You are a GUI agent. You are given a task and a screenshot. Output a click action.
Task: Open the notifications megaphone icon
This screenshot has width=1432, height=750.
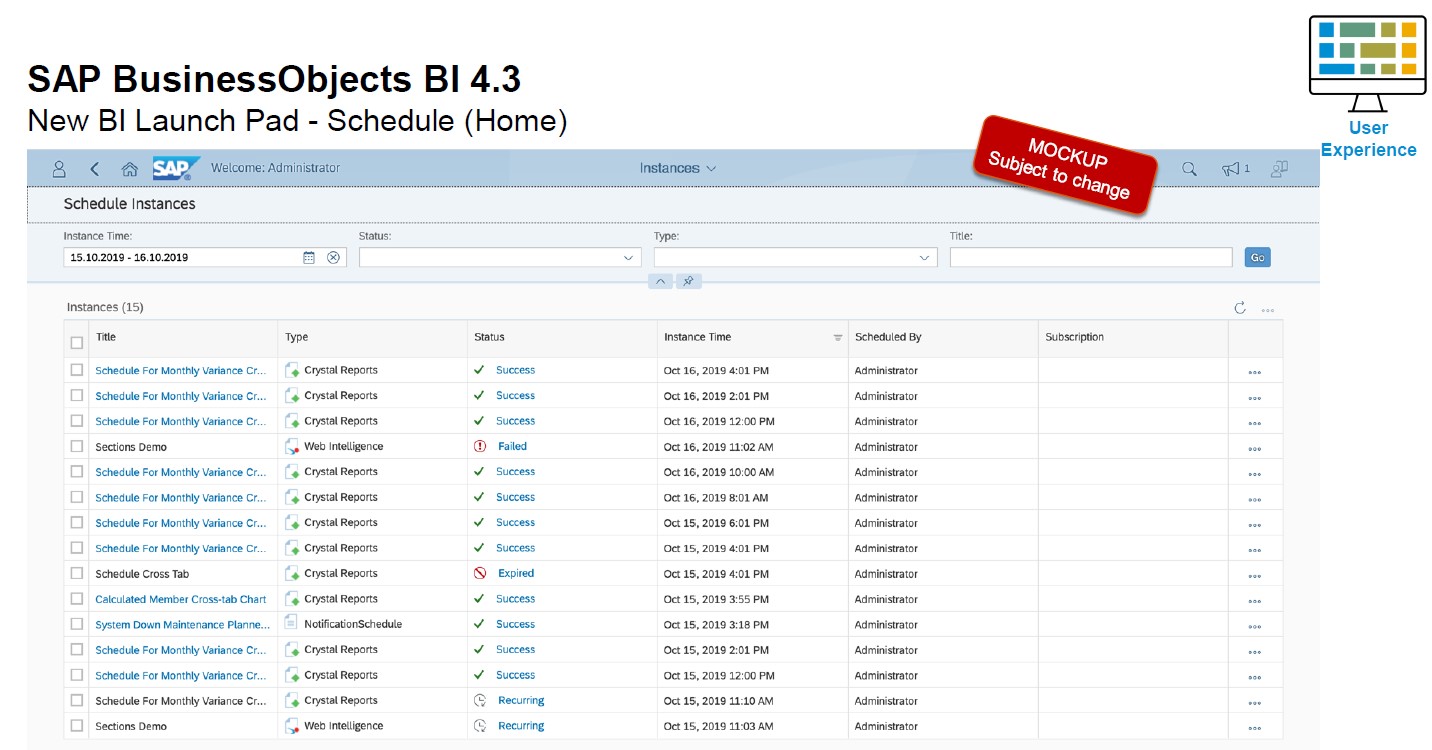[1231, 169]
